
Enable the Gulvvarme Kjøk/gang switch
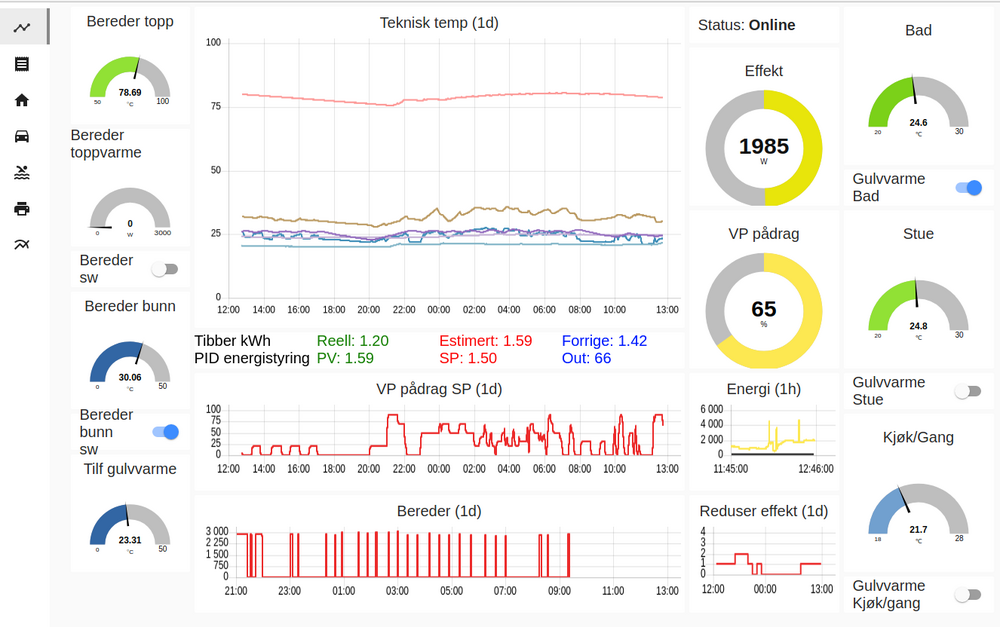pos(968,595)
